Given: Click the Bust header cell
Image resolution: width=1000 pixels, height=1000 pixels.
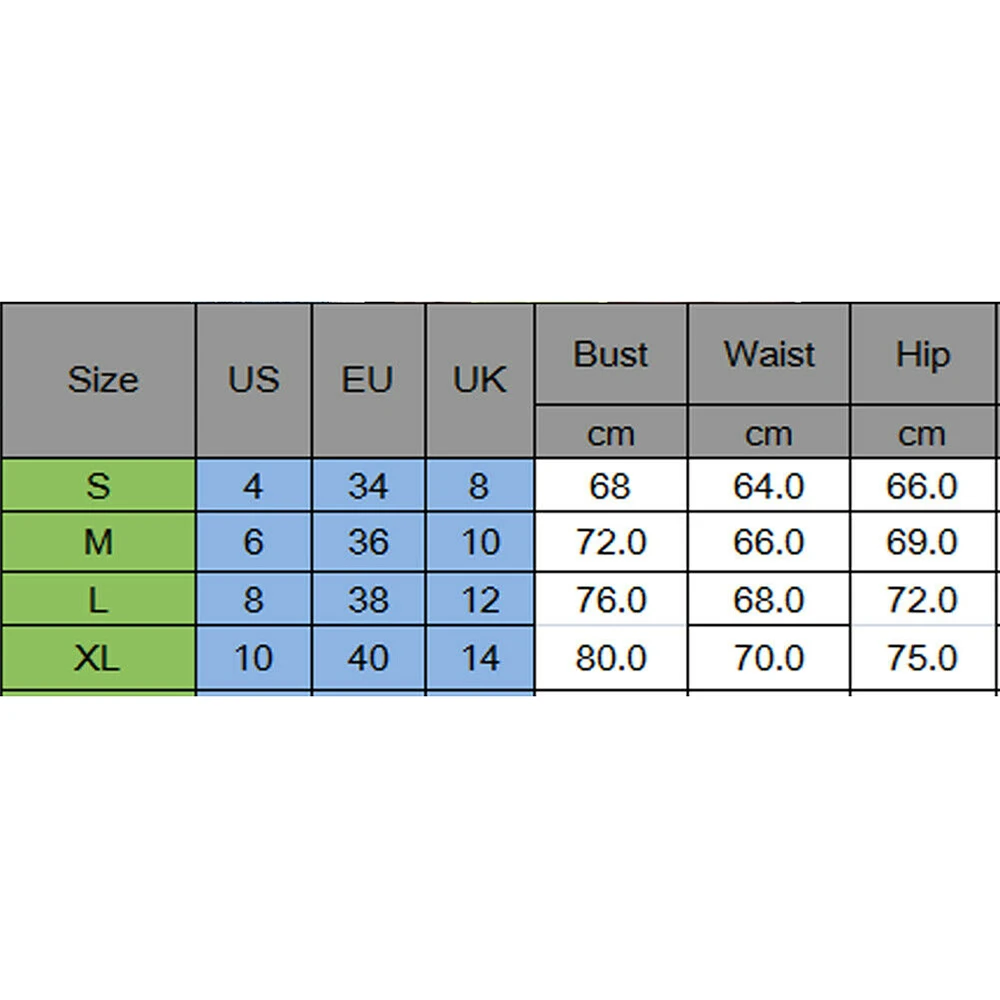Looking at the screenshot, I should [611, 355].
